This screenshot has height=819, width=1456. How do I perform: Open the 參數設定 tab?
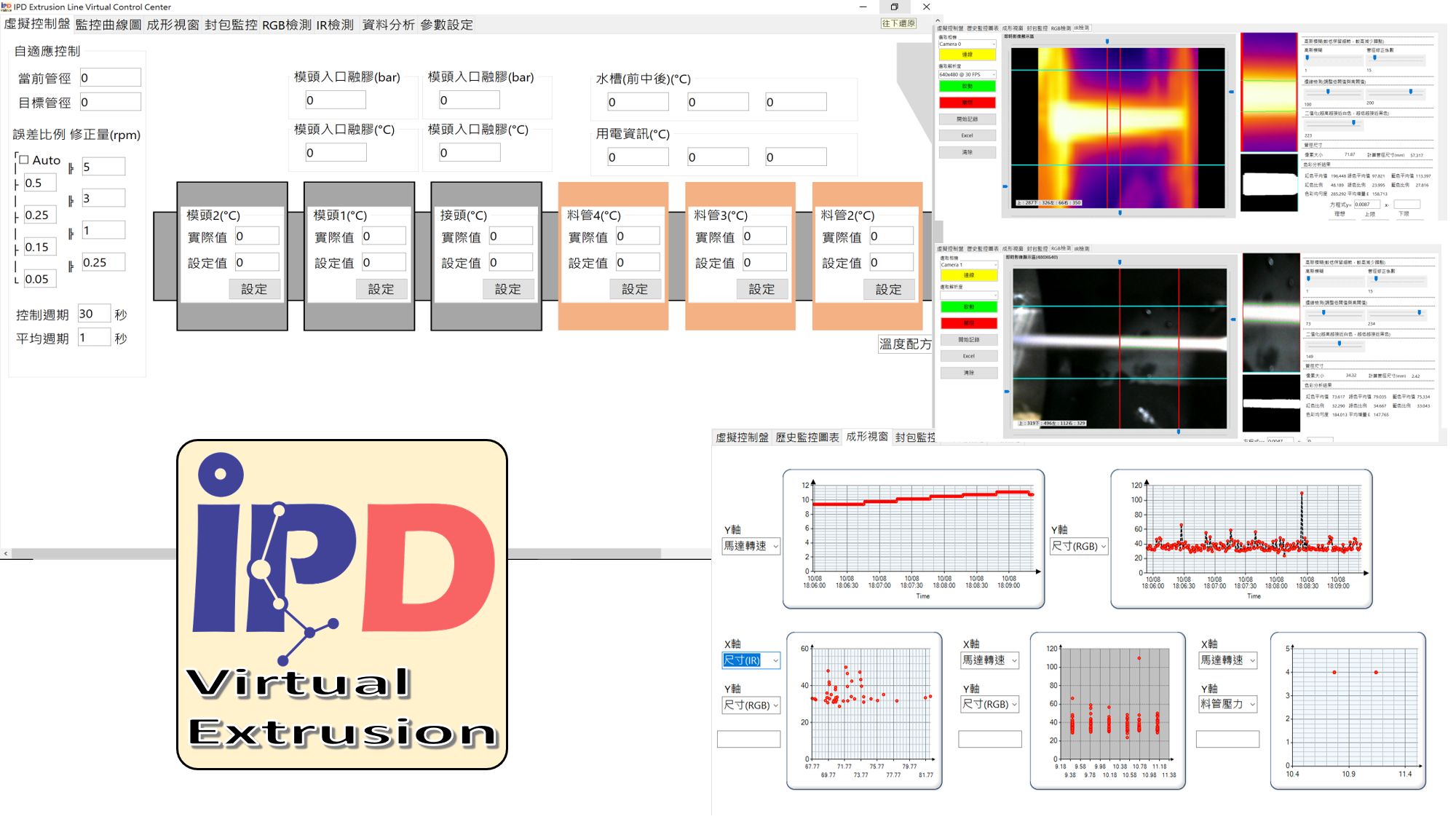(446, 25)
